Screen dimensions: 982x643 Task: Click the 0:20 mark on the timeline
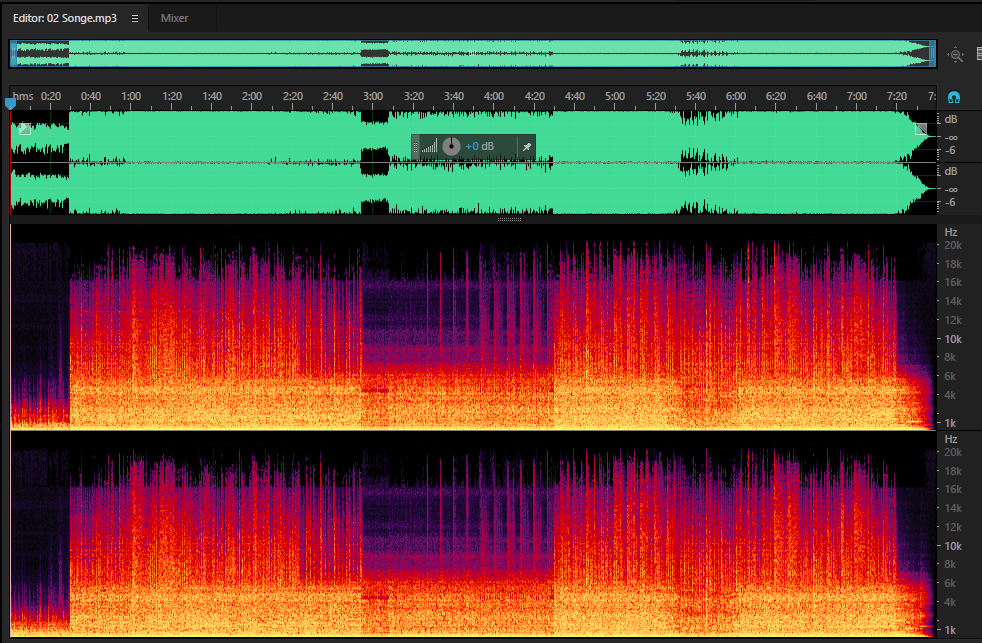(51, 96)
